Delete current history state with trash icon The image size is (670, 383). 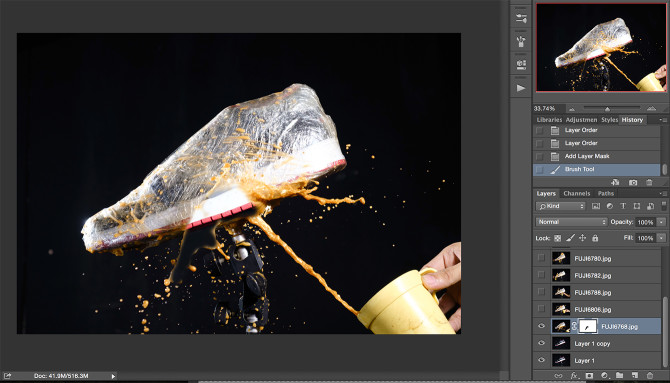(649, 183)
